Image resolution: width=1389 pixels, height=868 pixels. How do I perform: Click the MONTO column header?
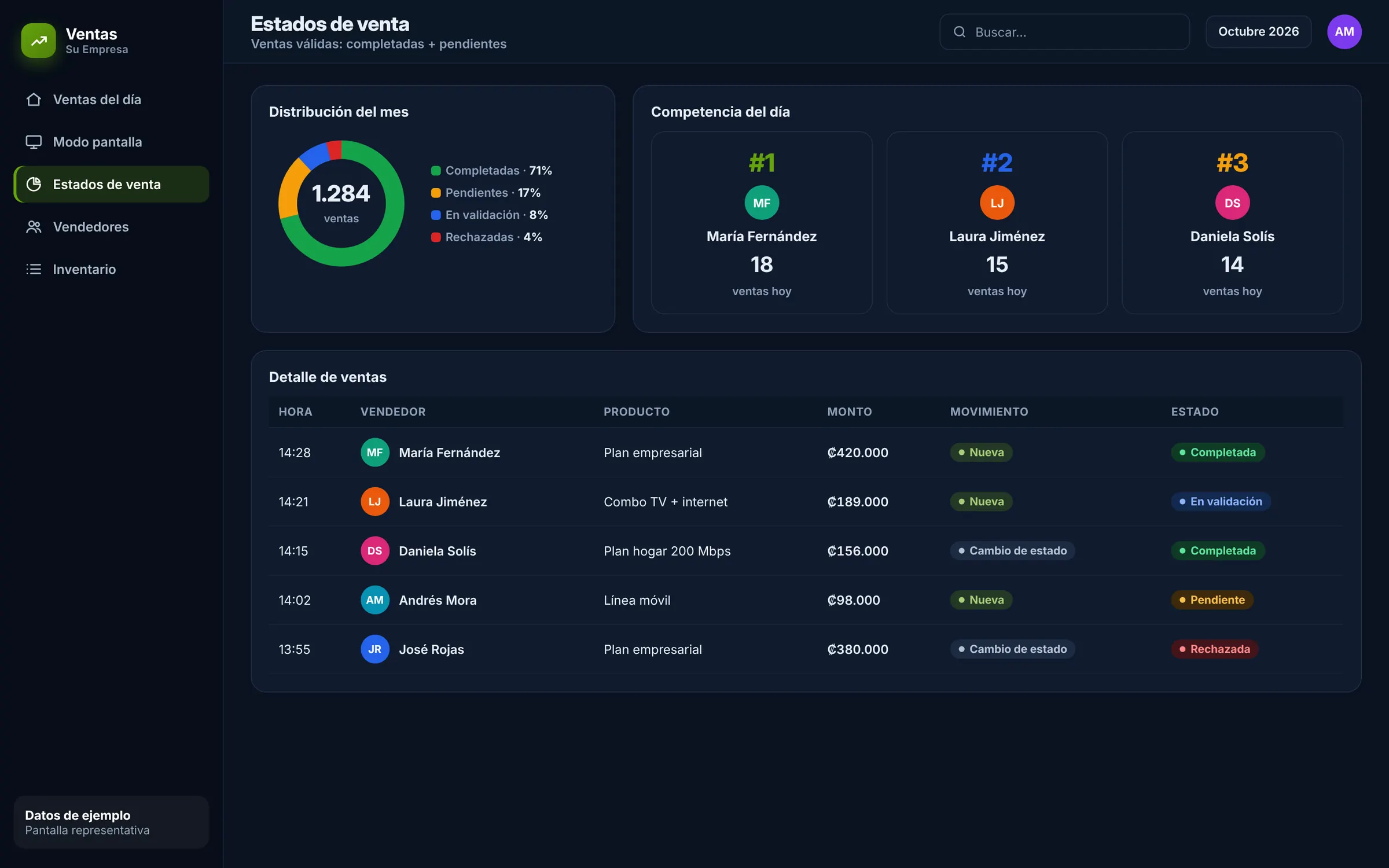[x=849, y=411]
